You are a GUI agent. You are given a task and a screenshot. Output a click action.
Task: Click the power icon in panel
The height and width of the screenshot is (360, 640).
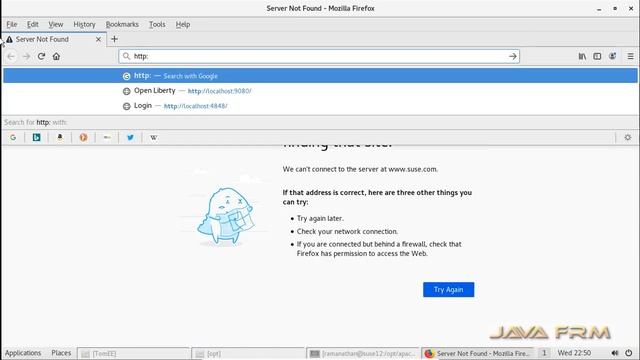coord(629,353)
